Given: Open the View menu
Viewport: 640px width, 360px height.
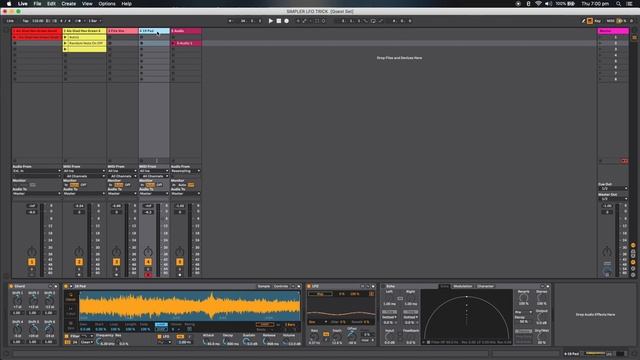Looking at the screenshot, I should pos(87,4).
